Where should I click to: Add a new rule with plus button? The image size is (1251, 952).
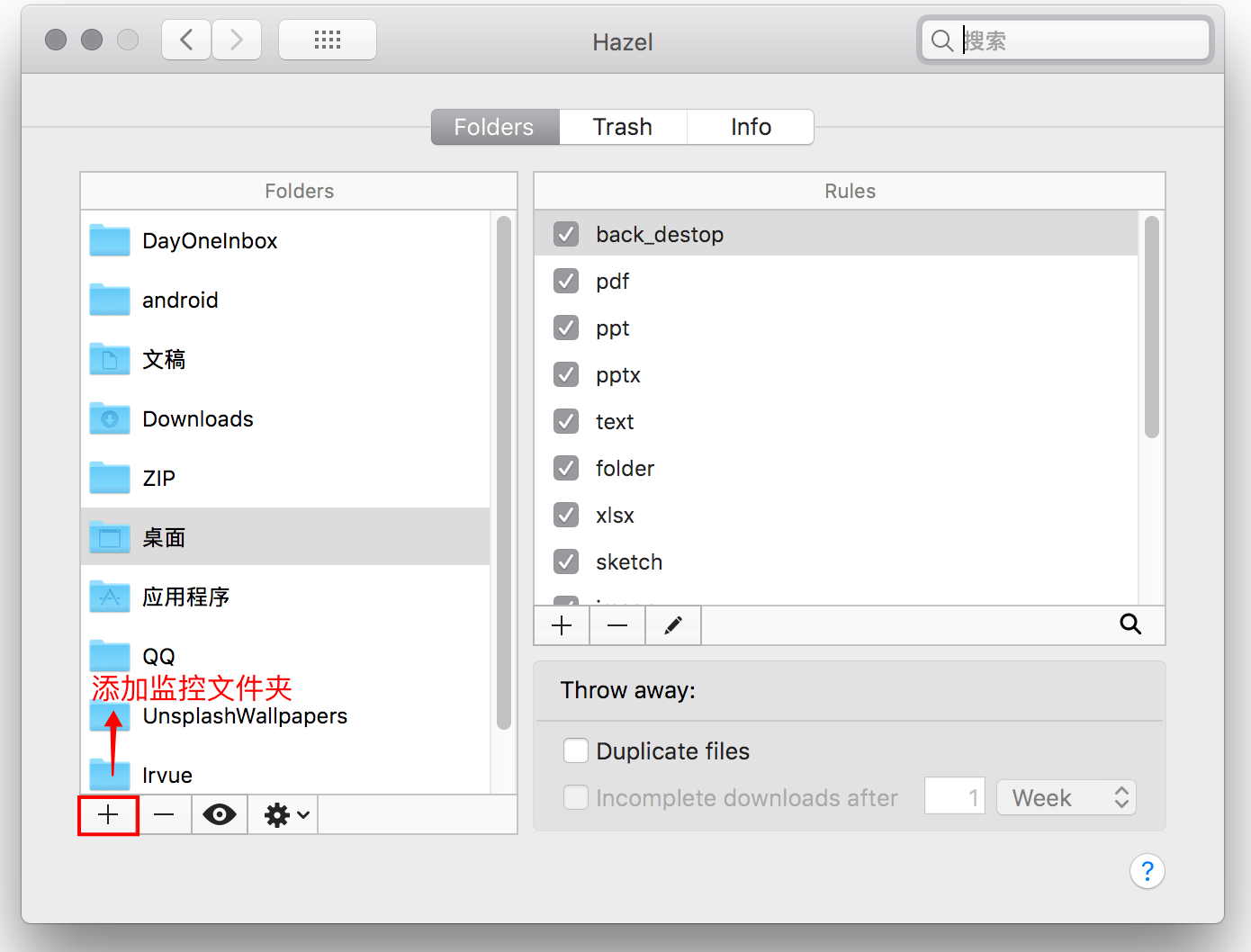(x=562, y=625)
